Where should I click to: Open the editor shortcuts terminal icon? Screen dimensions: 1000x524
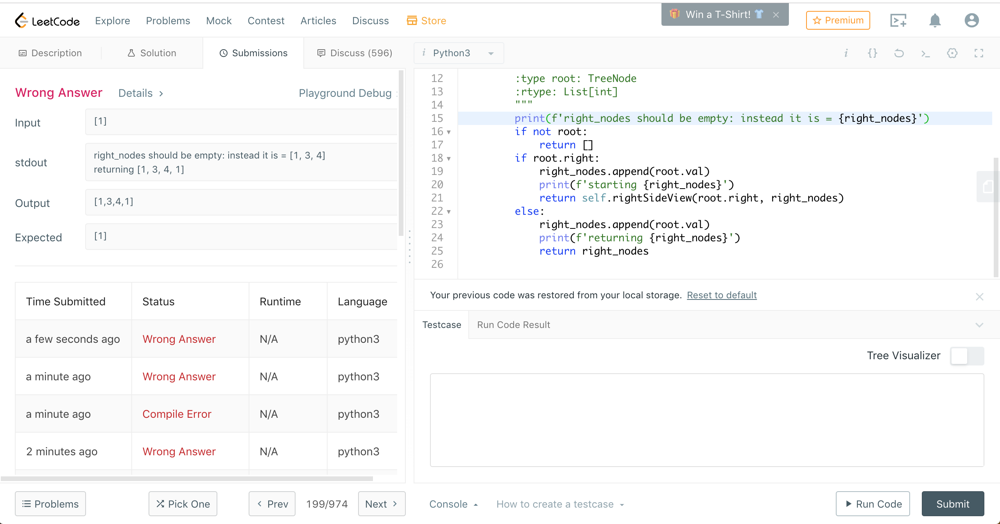coord(925,53)
